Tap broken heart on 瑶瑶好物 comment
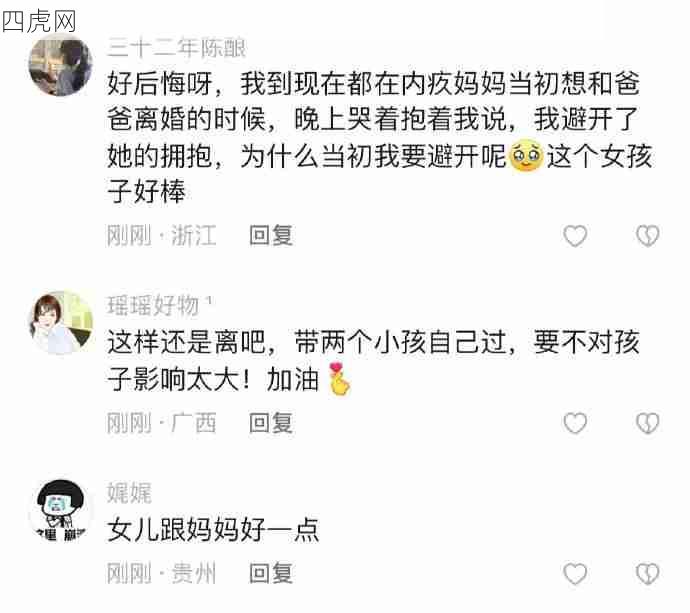690x613 pixels. pyautogui.click(x=647, y=423)
